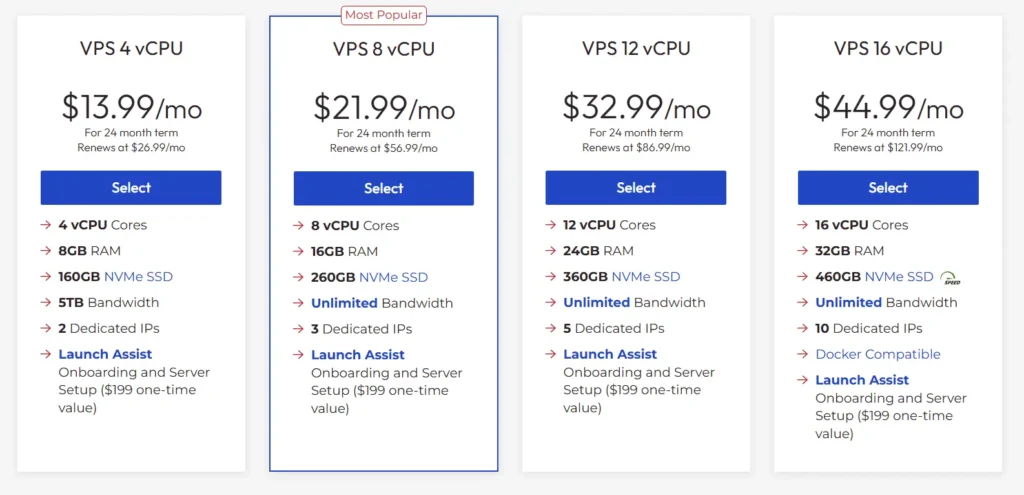
Task: Click Launch Assist link in 16 vCPU plan
Action: [x=862, y=379]
